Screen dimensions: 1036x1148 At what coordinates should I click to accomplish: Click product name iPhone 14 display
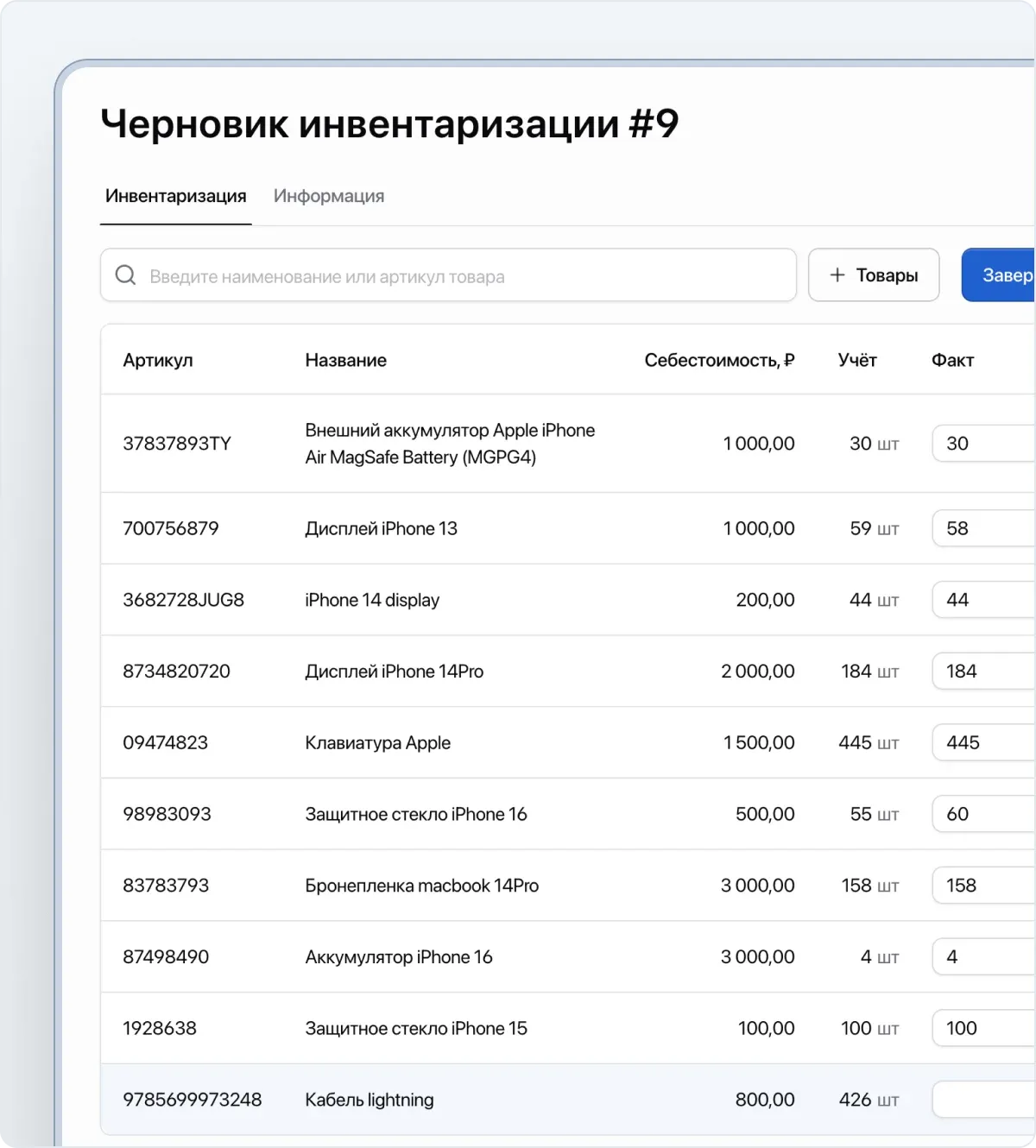pos(372,600)
